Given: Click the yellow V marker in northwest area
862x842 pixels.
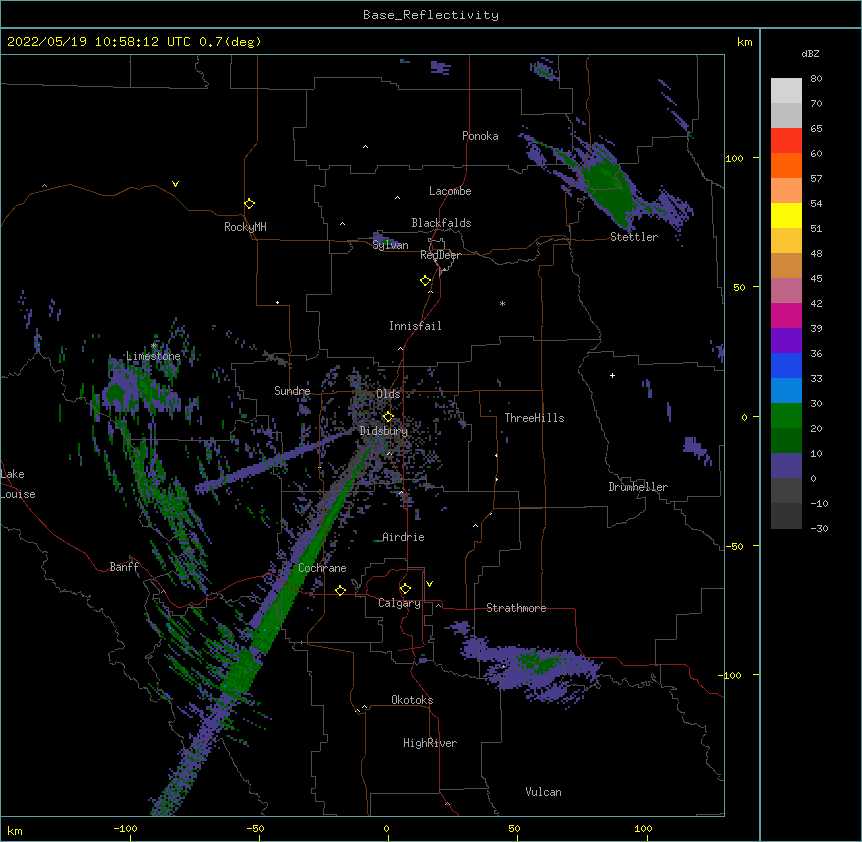Looking at the screenshot, I should tap(175, 184).
